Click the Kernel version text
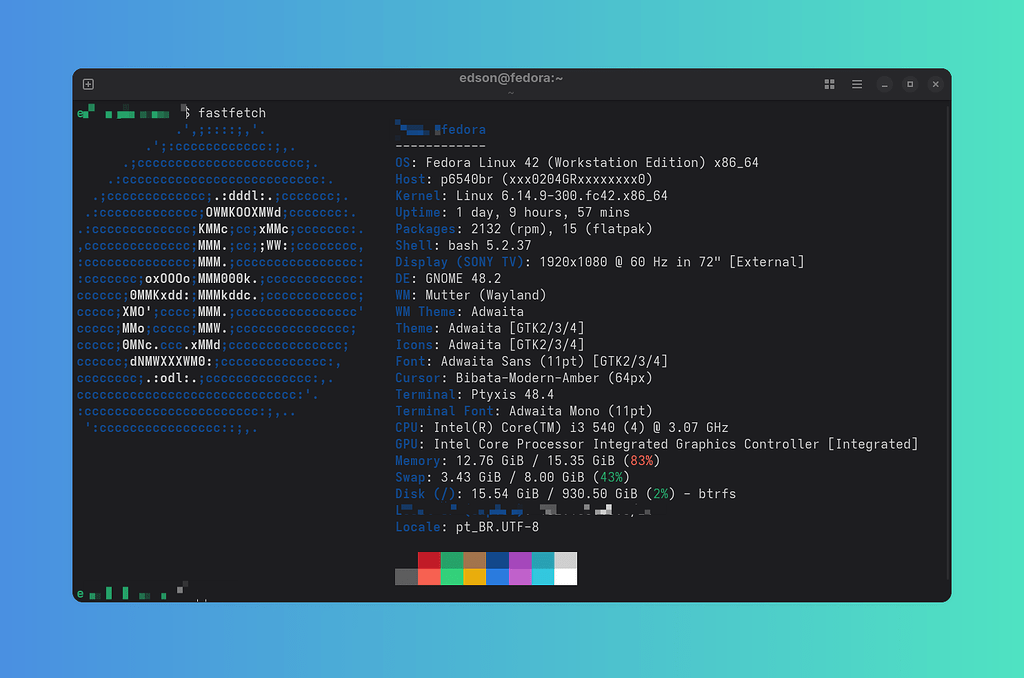This screenshot has width=1024, height=678. point(530,195)
